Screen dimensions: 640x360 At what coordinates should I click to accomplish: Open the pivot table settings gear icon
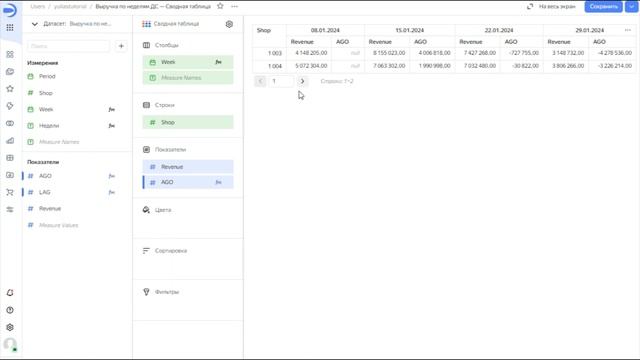coord(229,24)
